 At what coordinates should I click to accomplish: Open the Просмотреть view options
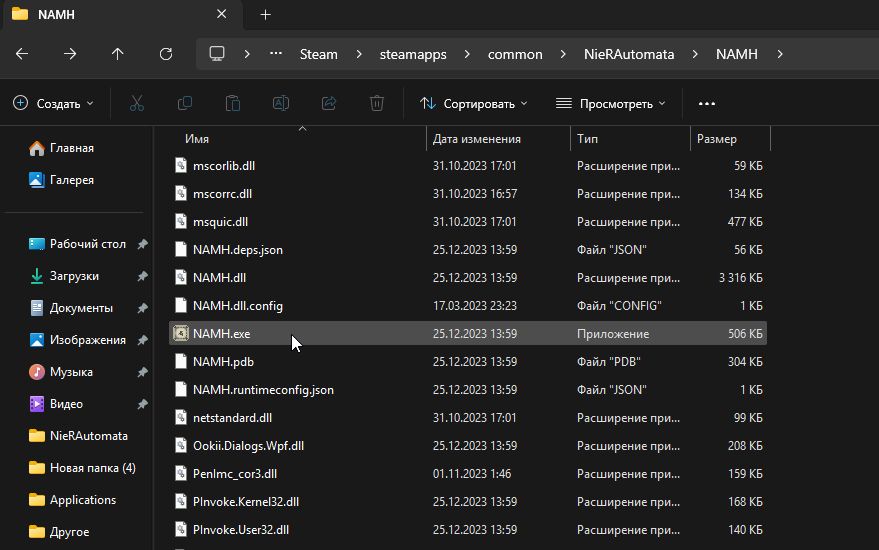(610, 104)
